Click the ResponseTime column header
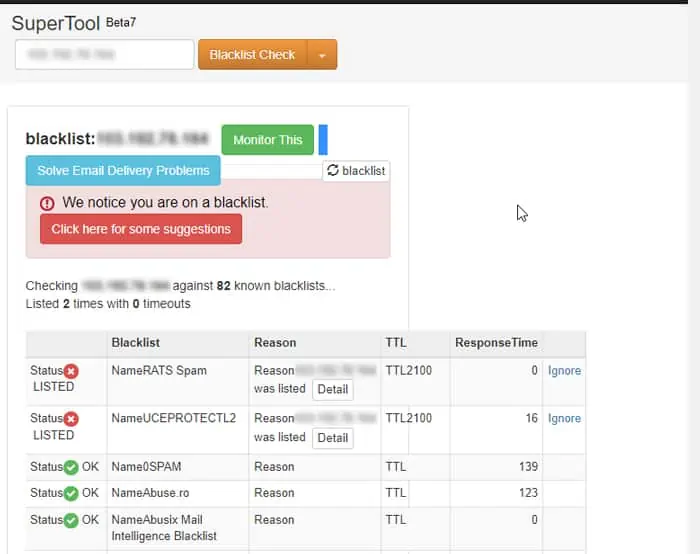 496,343
